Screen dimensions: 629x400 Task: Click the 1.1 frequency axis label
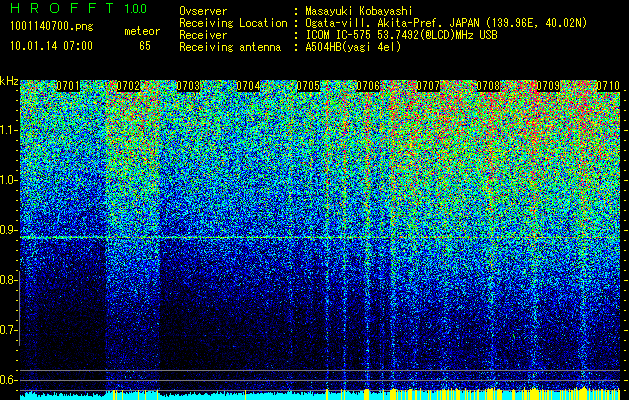(x=8, y=130)
